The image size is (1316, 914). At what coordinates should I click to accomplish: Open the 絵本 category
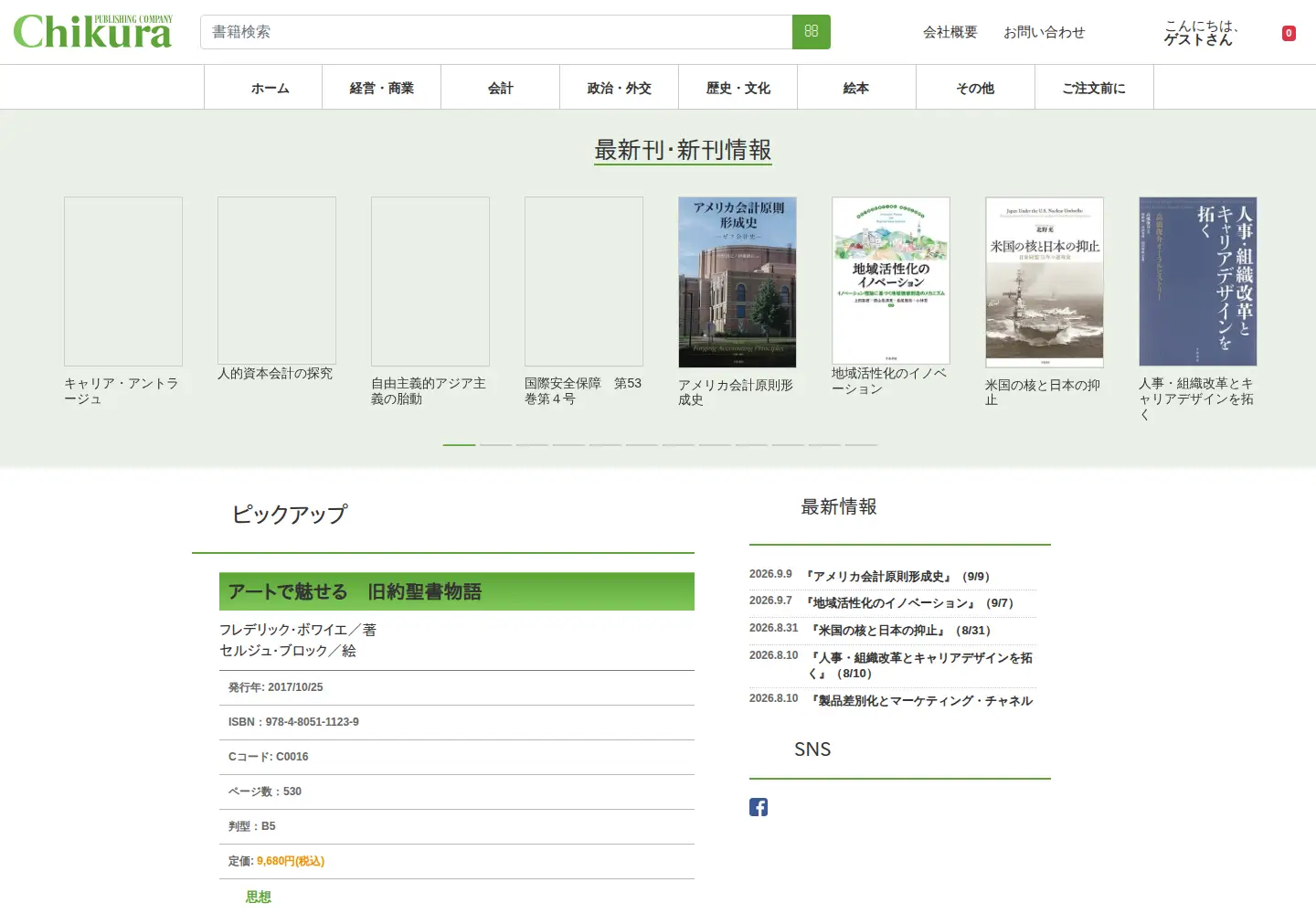(x=857, y=88)
